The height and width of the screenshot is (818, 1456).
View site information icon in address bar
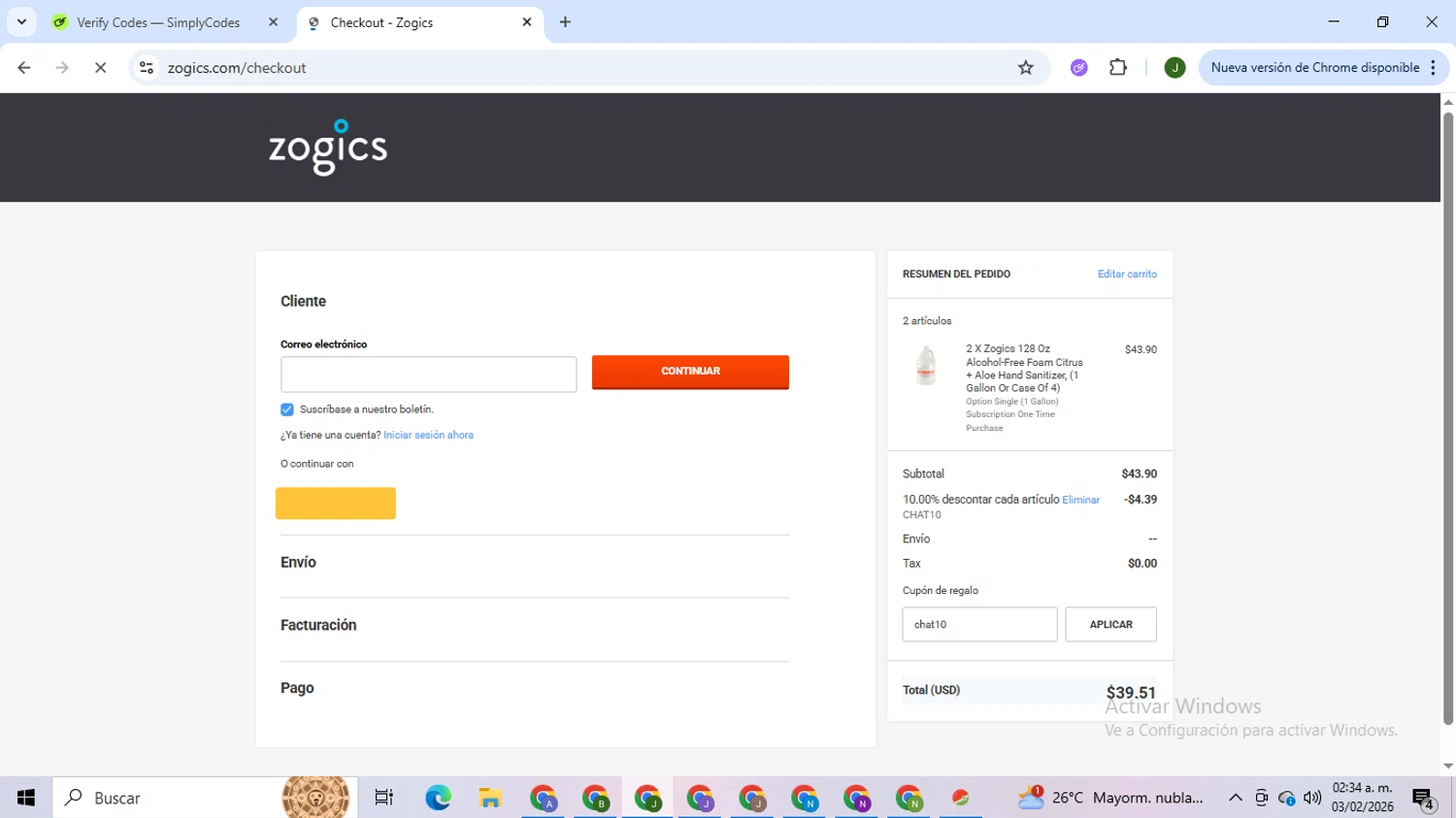click(x=147, y=68)
